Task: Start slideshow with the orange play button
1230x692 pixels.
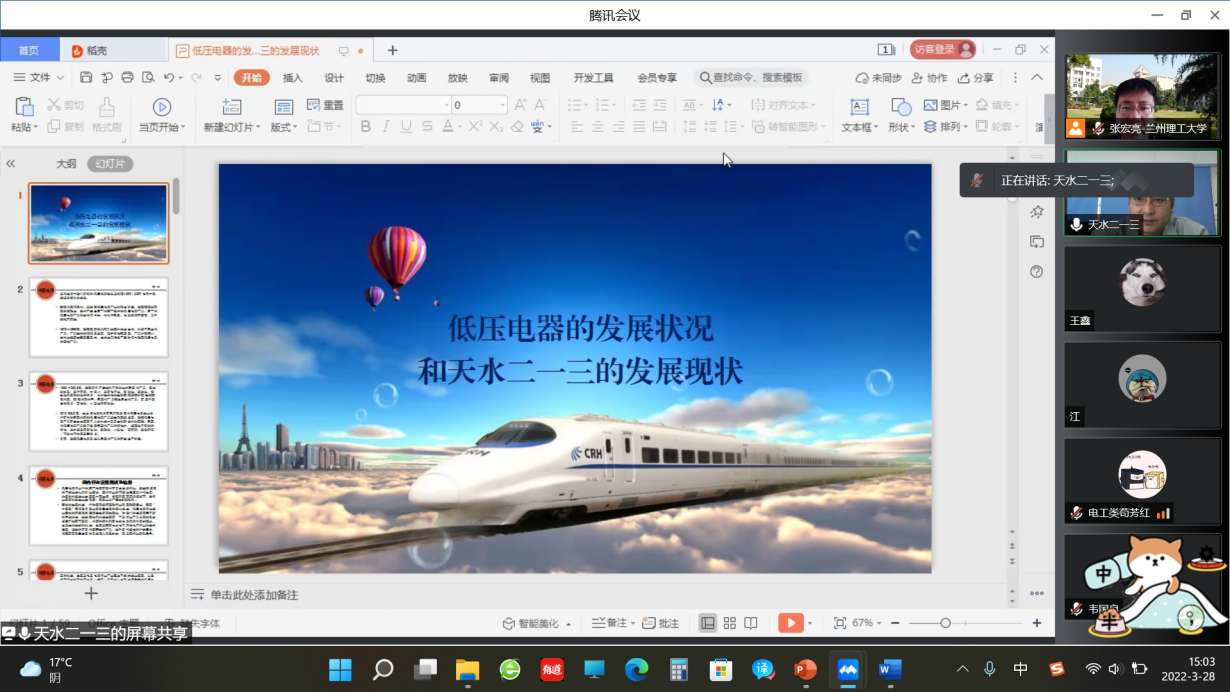Action: pyautogui.click(x=790, y=623)
